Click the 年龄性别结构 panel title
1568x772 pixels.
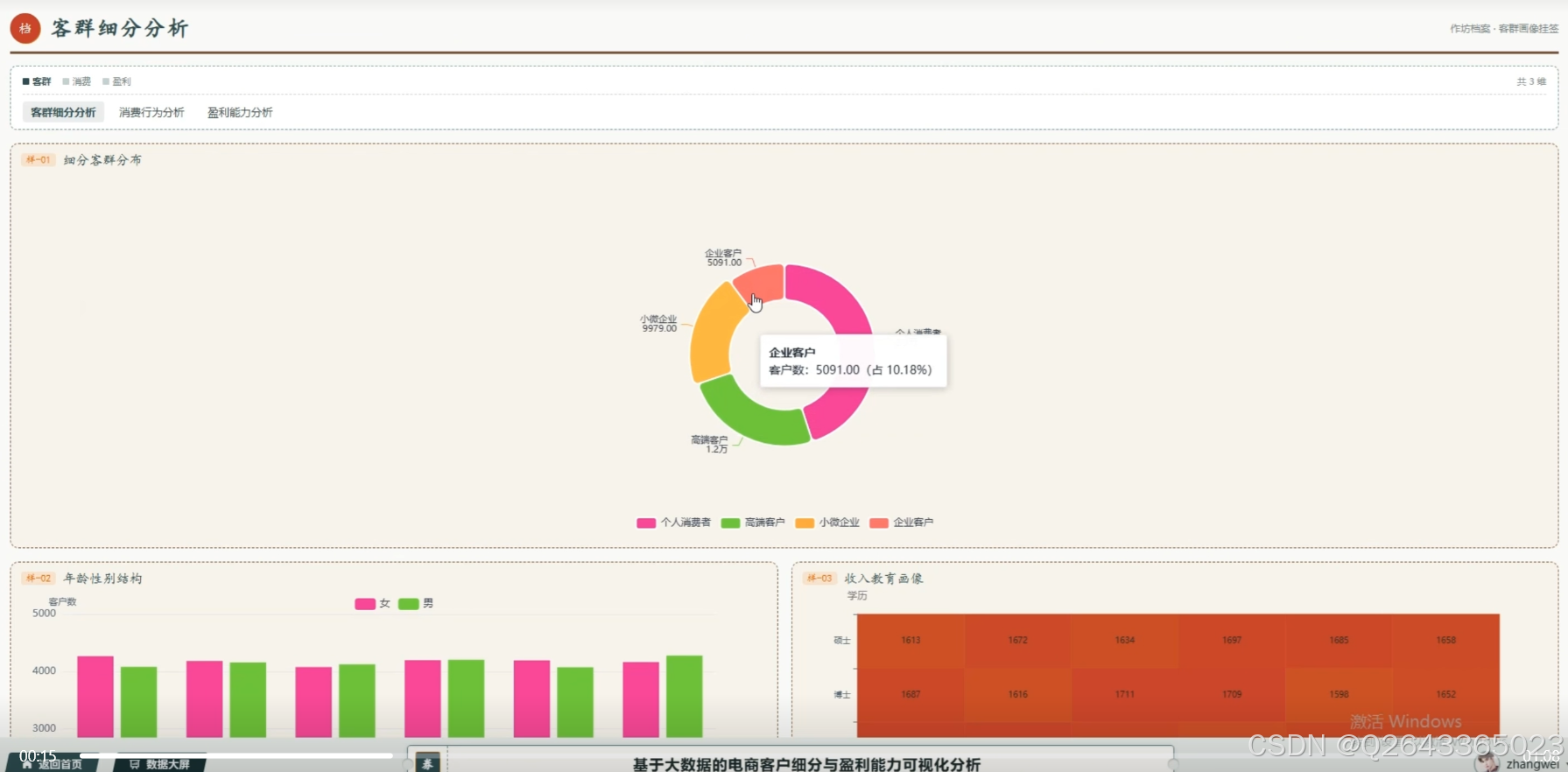coord(102,579)
